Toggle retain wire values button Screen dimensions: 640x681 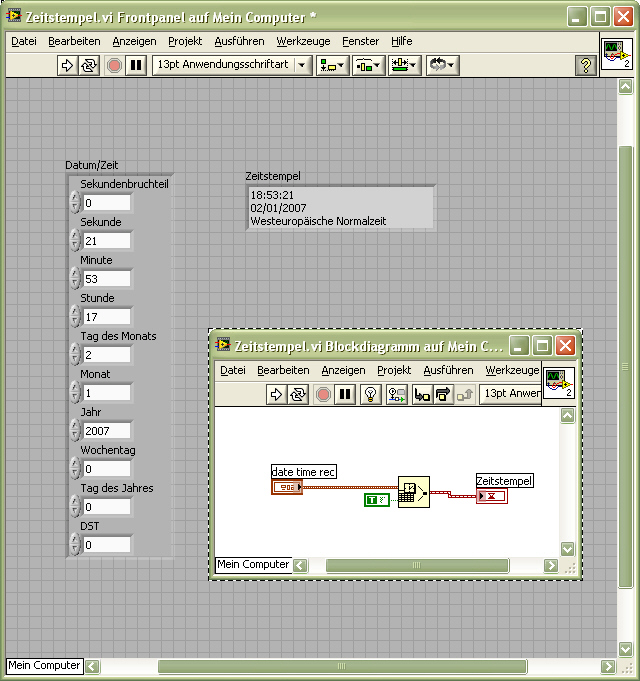[x=396, y=394]
